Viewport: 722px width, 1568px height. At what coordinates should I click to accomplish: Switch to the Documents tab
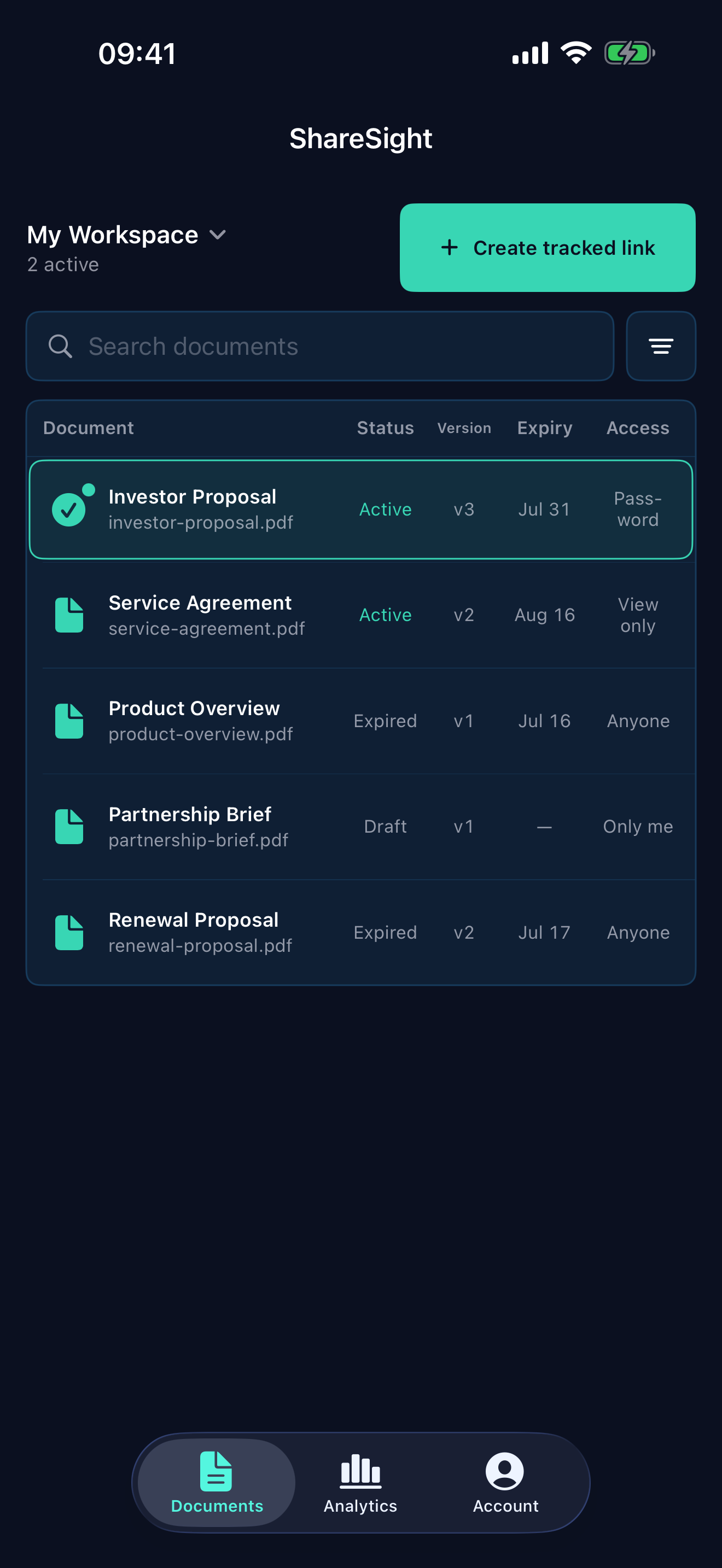click(217, 1483)
